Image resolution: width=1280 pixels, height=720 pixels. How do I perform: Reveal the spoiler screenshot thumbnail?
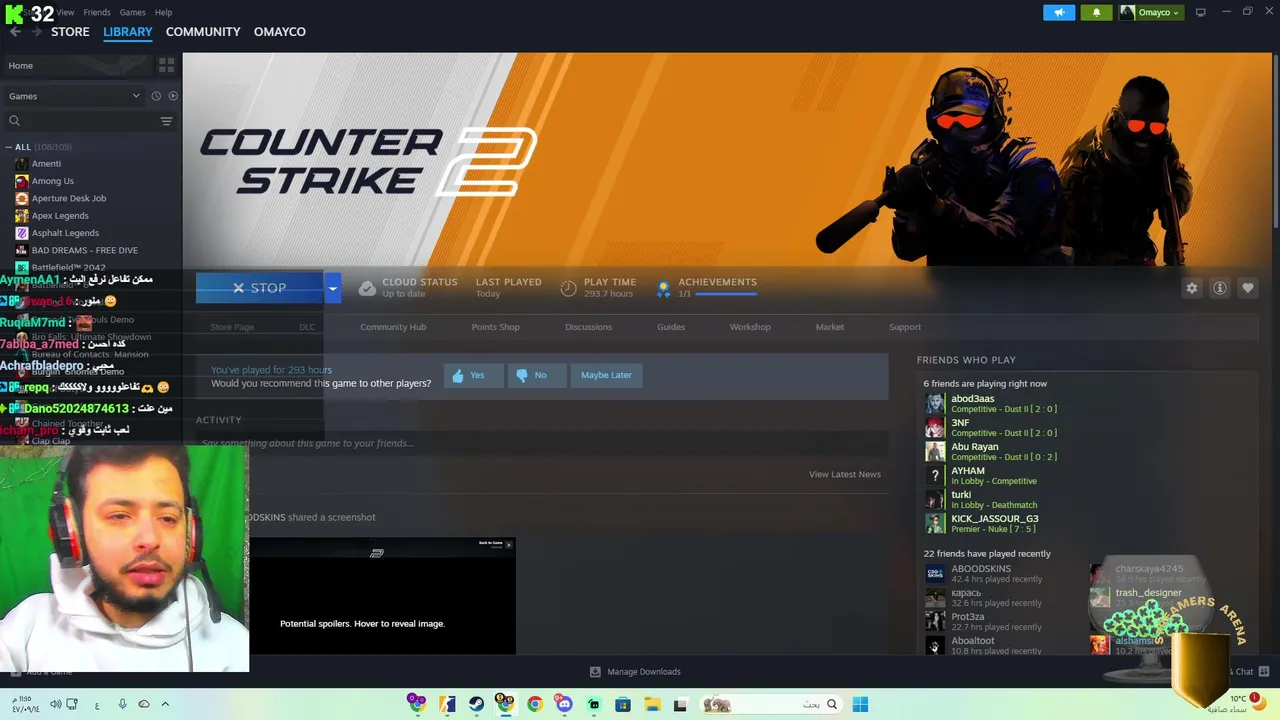coord(383,596)
